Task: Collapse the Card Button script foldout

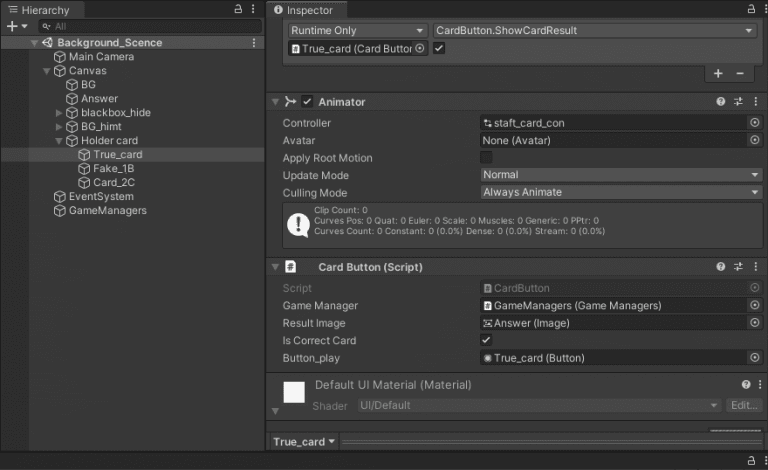Action: (x=275, y=267)
